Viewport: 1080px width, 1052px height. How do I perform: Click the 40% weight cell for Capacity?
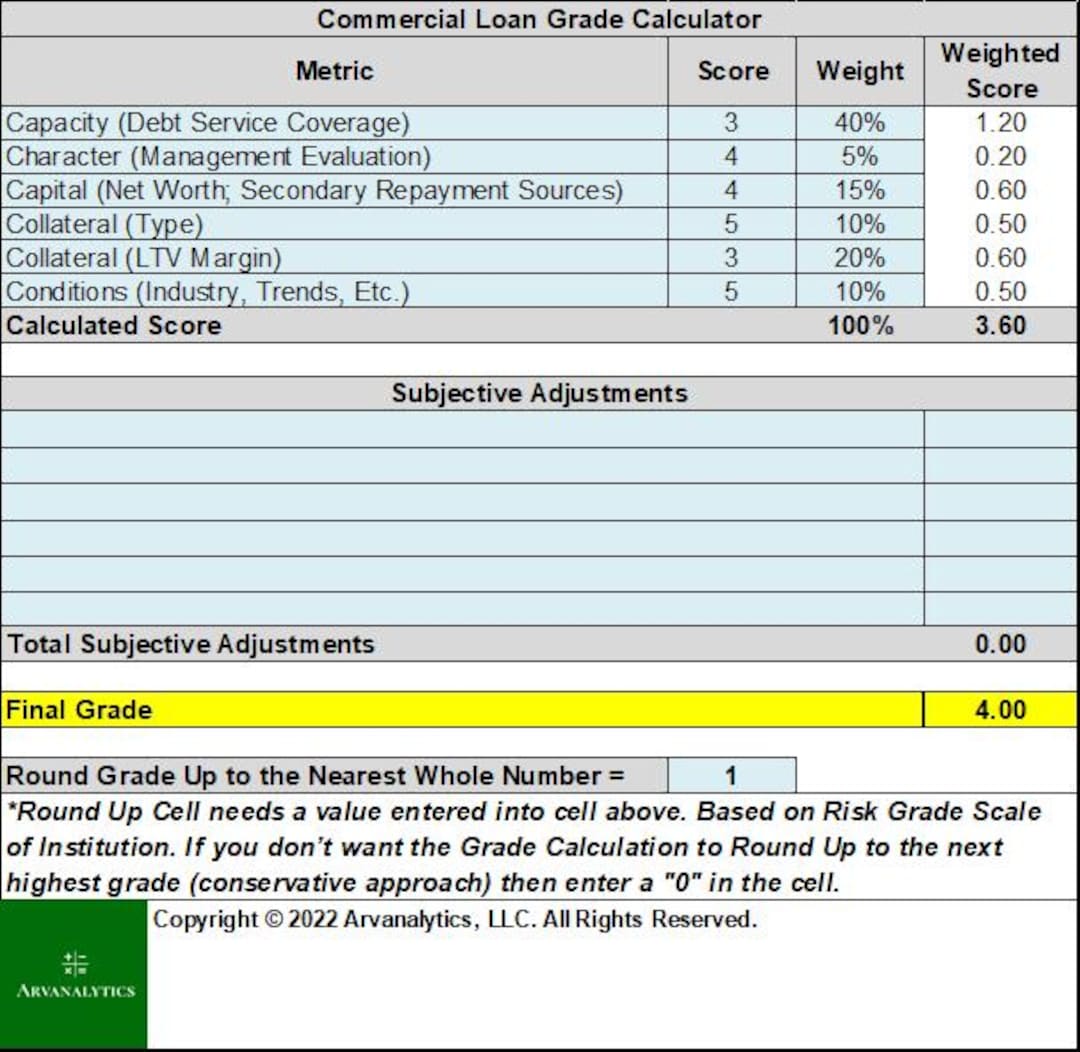point(860,123)
